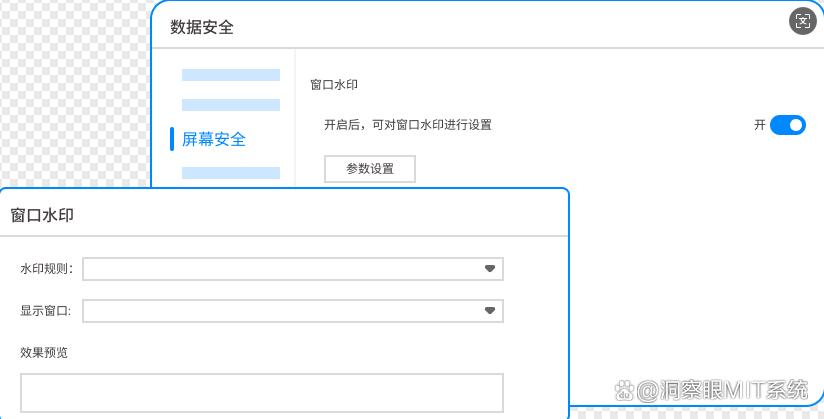This screenshot has width=824, height=419.
Task: Click the blue indicator bar beside 屏幕安全
Action: tap(172, 139)
